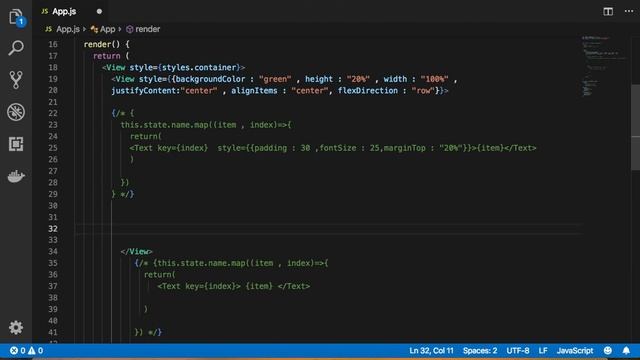Open the More Actions ellipsis menu

pos(629,11)
